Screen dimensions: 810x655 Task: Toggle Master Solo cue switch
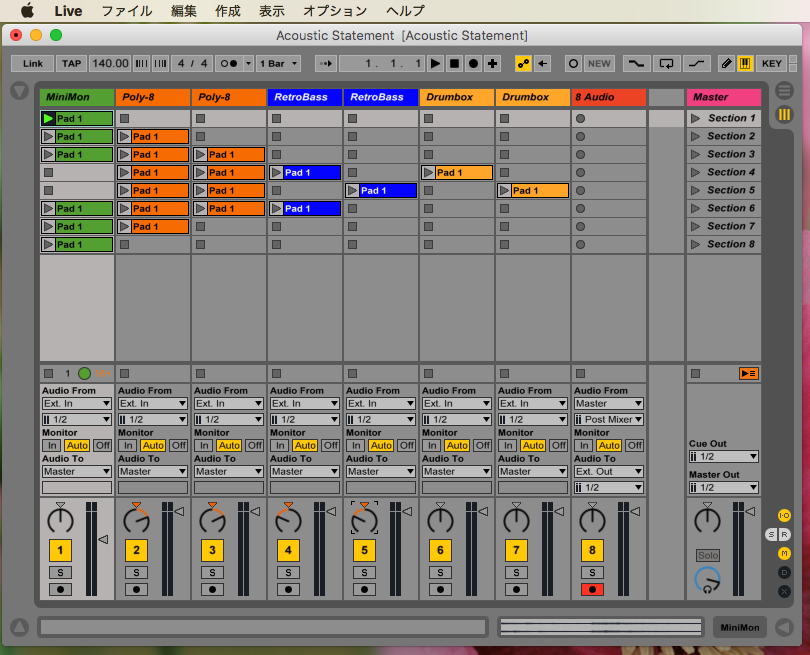(x=708, y=555)
